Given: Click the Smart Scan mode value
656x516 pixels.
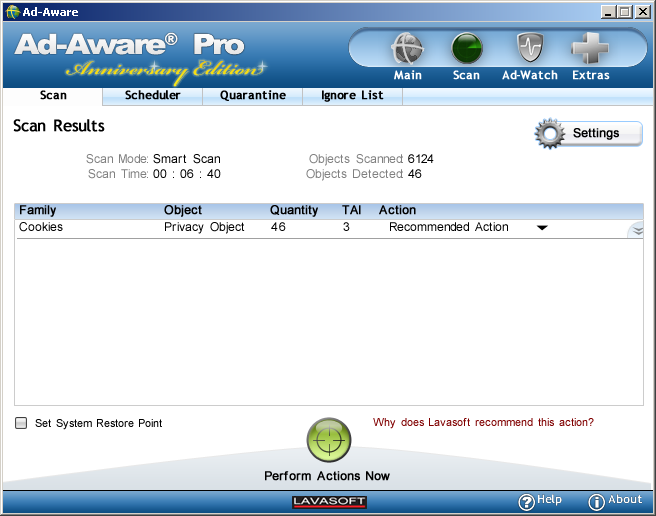Looking at the screenshot, I should (x=187, y=159).
